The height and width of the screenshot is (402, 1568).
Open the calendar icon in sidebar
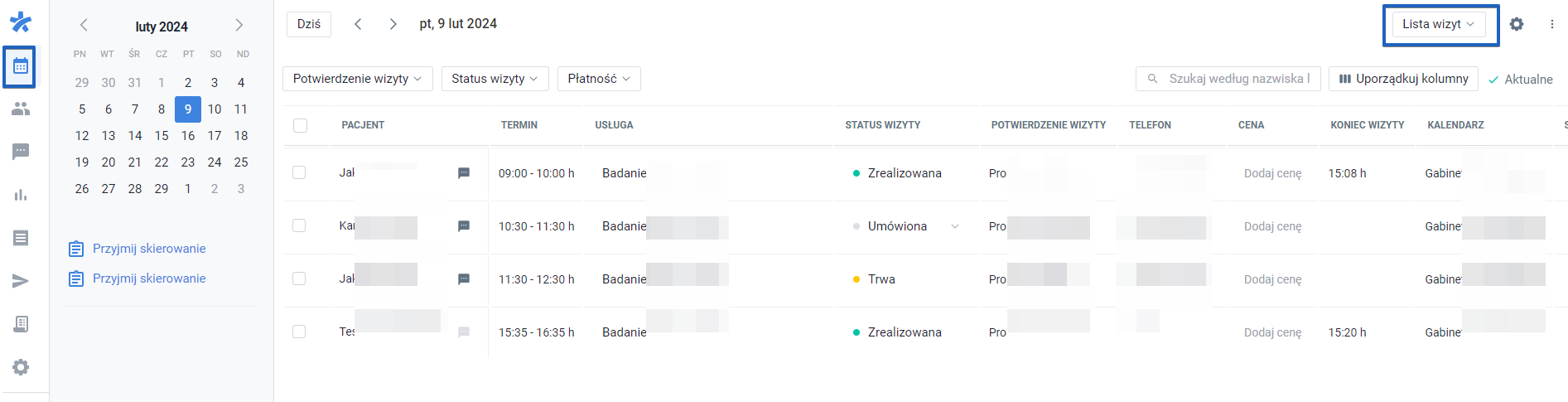point(21,66)
